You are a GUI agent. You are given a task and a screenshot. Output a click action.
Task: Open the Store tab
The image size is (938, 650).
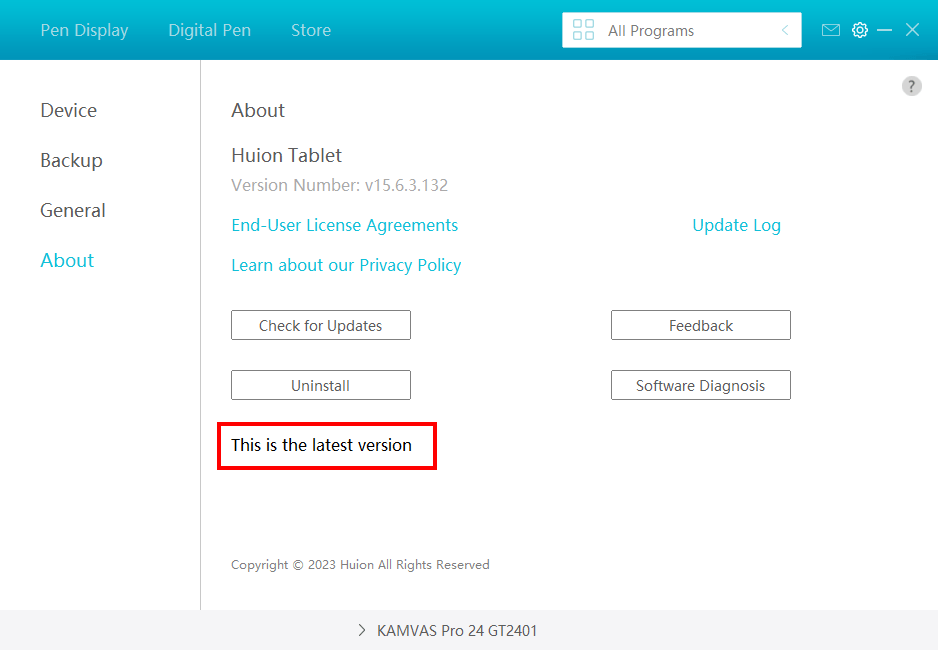[311, 30]
